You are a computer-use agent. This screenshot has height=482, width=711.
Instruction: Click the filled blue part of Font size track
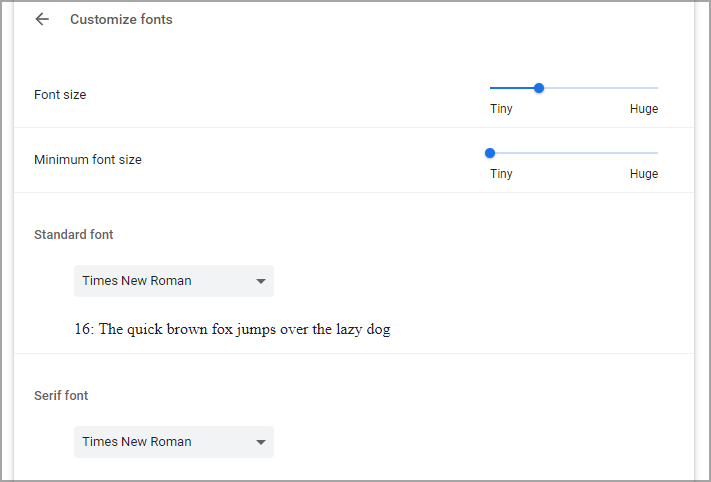pyautogui.click(x=512, y=88)
